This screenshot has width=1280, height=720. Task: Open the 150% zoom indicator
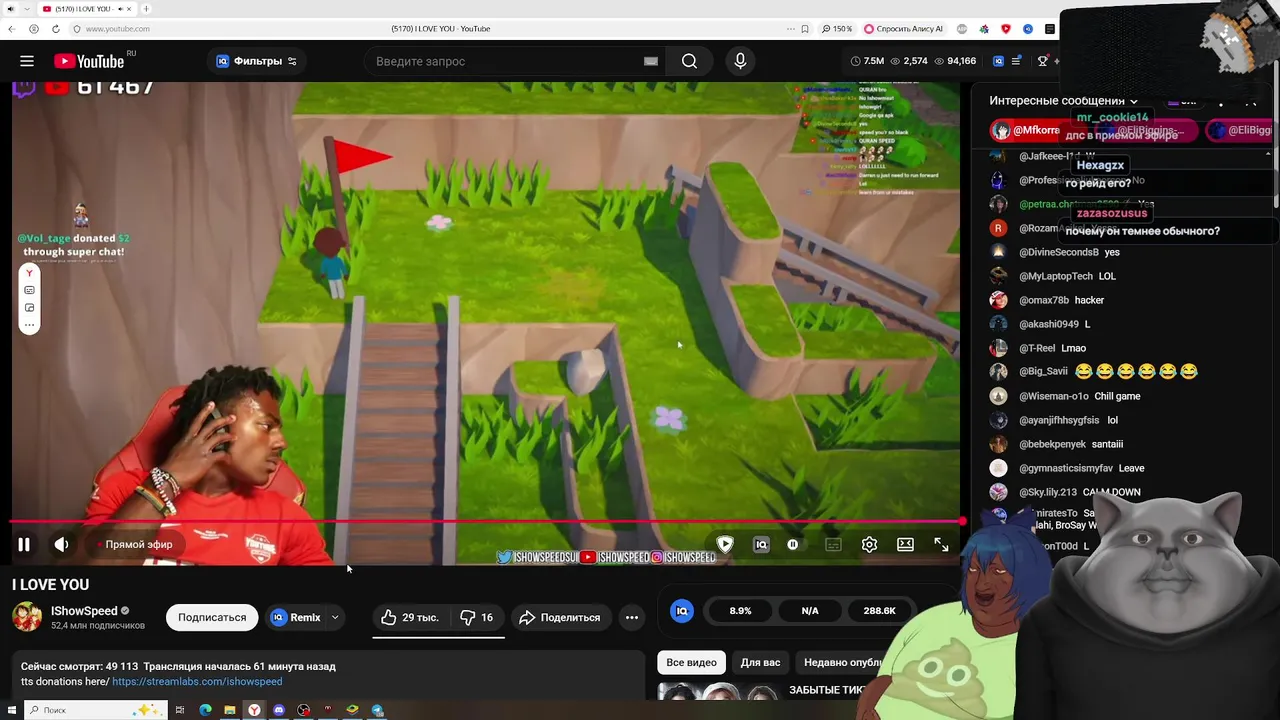(x=838, y=29)
